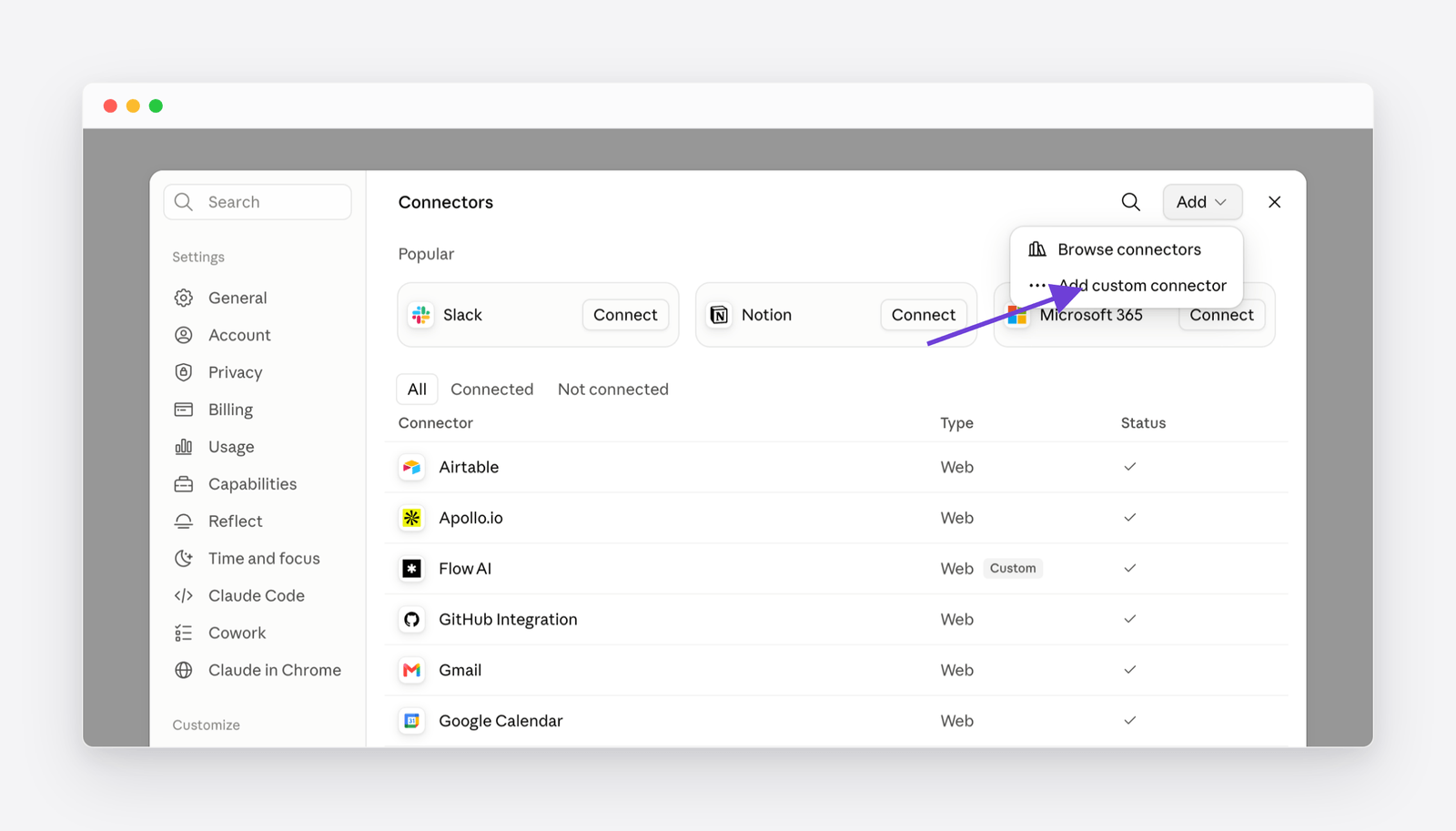Connect the Slack connector
The image size is (1456, 831).
pos(625,315)
